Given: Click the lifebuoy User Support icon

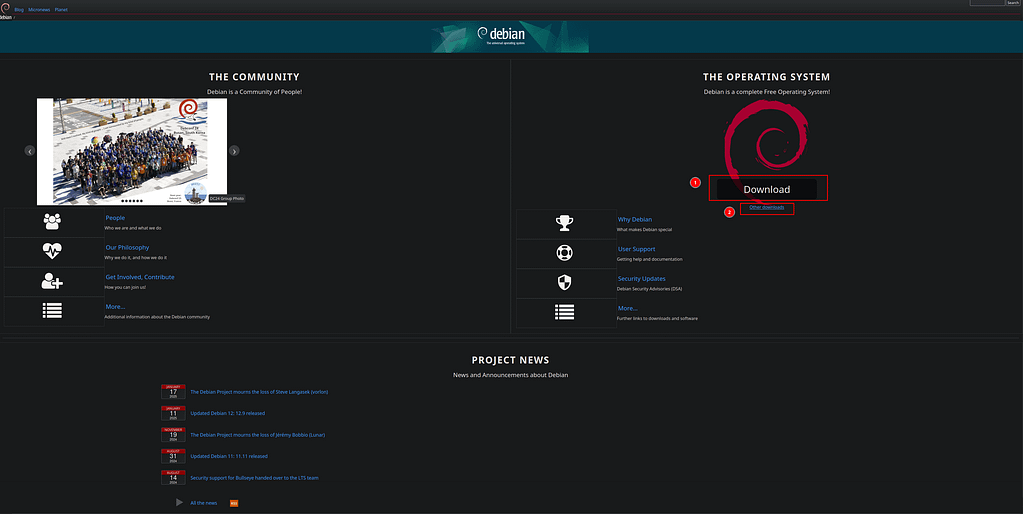Looking at the screenshot, I should (x=564, y=253).
